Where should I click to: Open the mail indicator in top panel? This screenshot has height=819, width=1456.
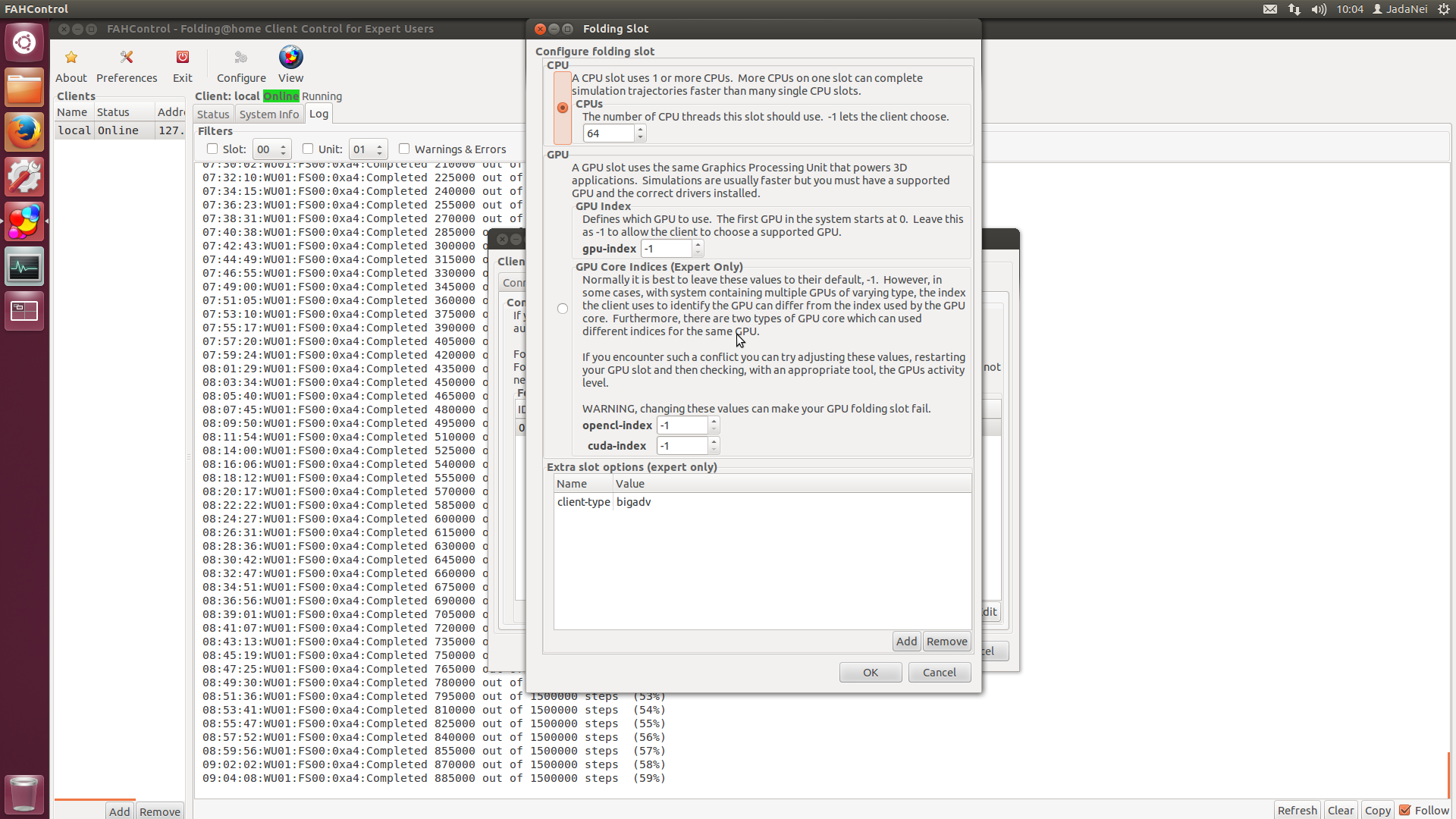[1270, 9]
